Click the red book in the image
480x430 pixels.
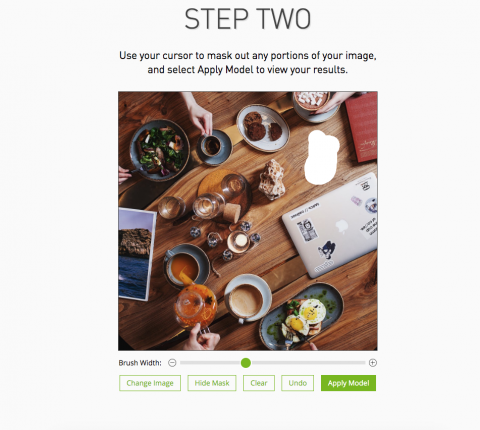tap(362, 127)
